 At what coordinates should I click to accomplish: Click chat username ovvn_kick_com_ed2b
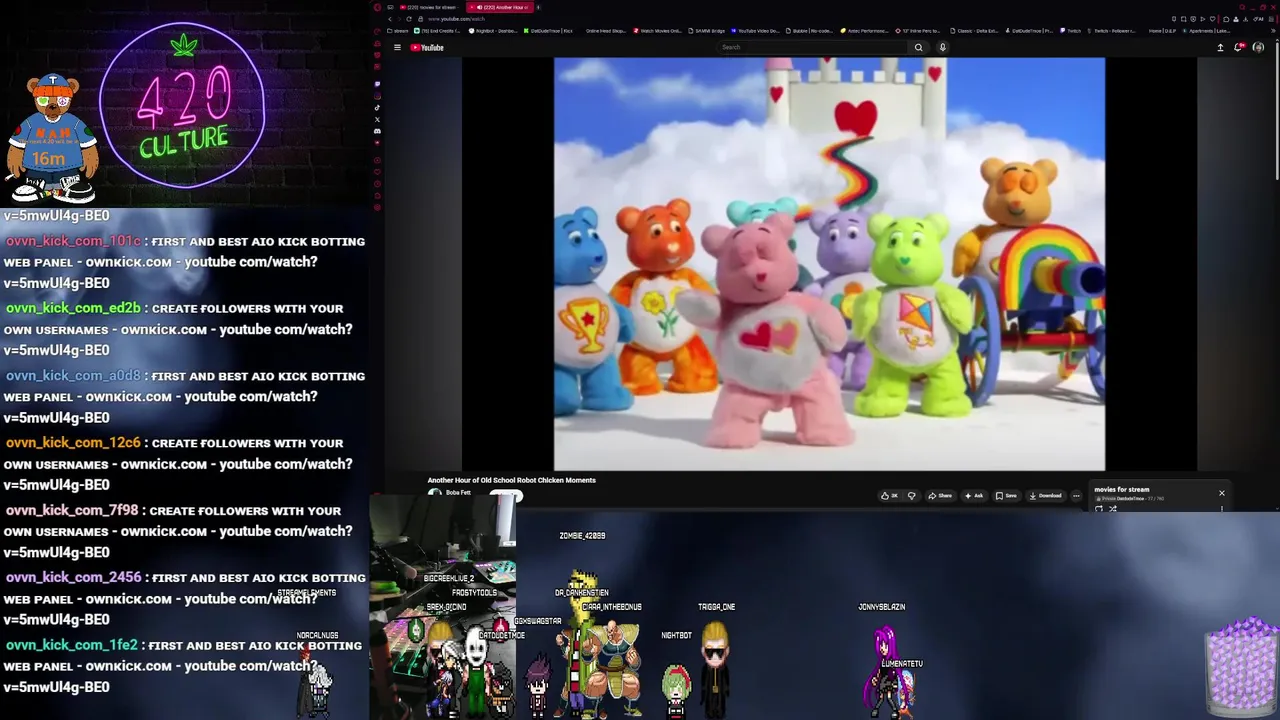pos(73,308)
